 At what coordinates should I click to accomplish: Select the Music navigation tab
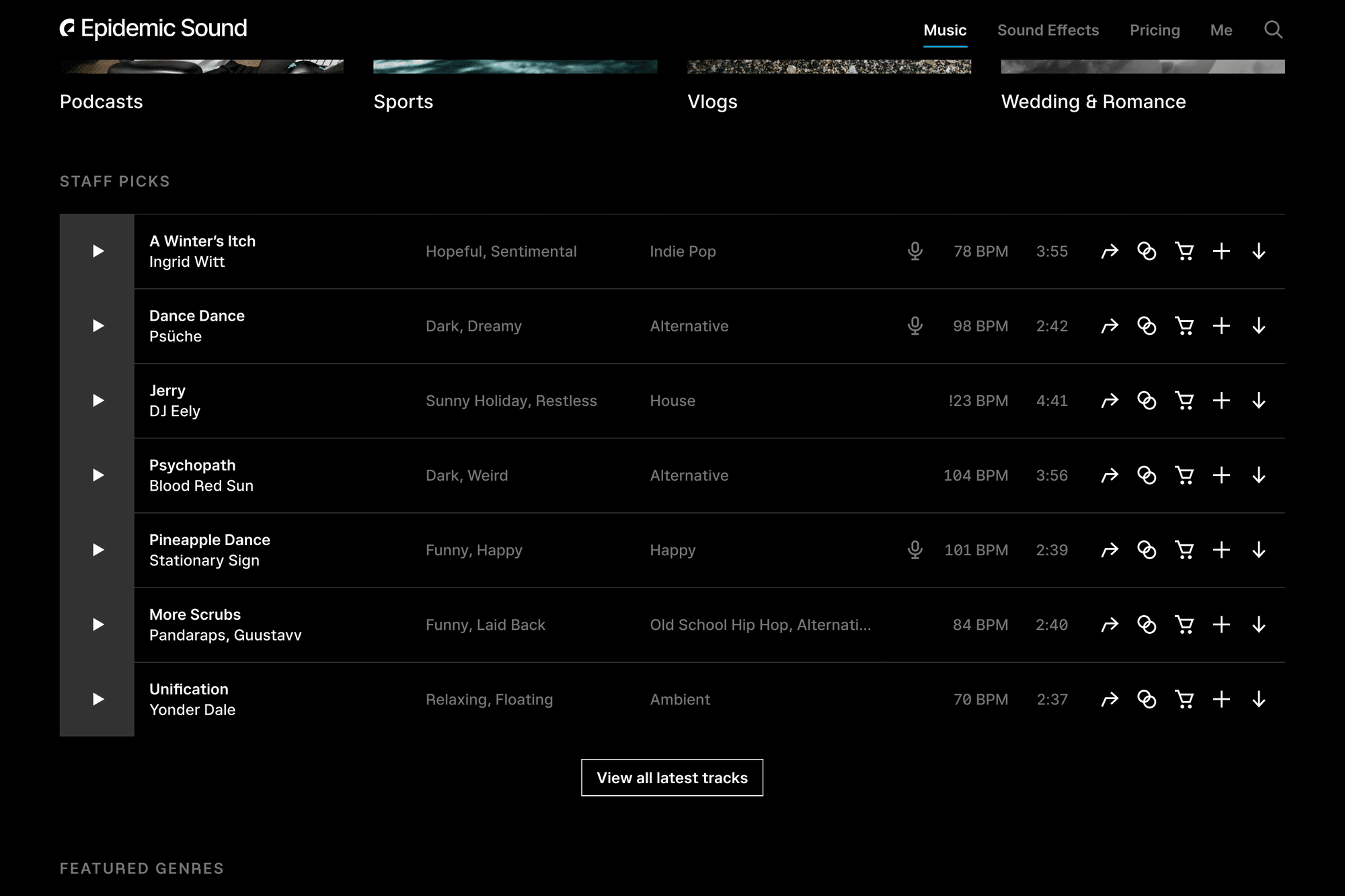coord(944,30)
